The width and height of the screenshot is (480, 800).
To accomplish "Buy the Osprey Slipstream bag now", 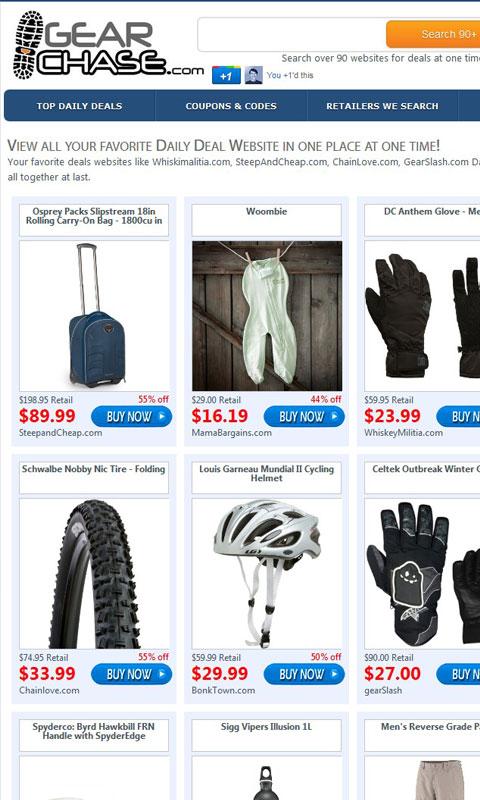I will [132, 417].
